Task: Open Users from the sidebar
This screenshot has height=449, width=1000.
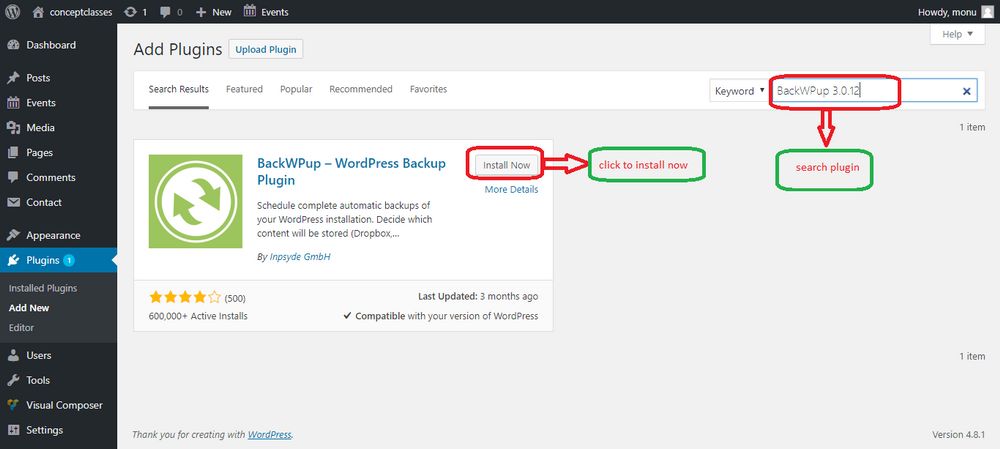Action: pos(39,355)
